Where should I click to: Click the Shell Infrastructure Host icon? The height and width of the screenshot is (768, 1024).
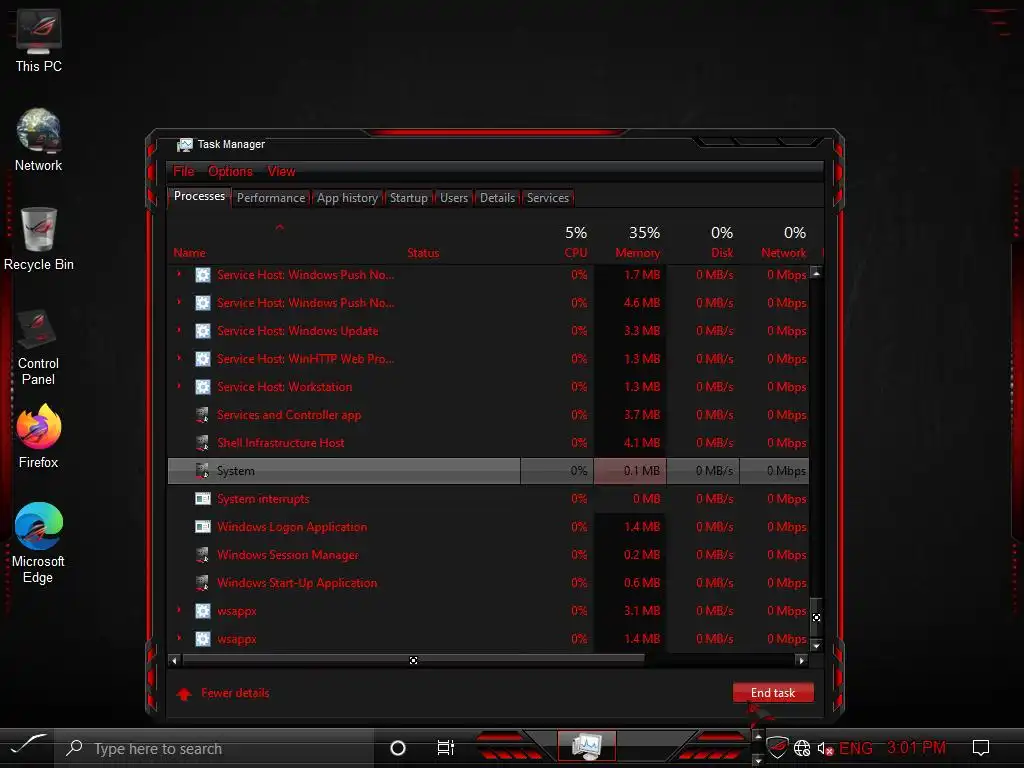[202, 443]
